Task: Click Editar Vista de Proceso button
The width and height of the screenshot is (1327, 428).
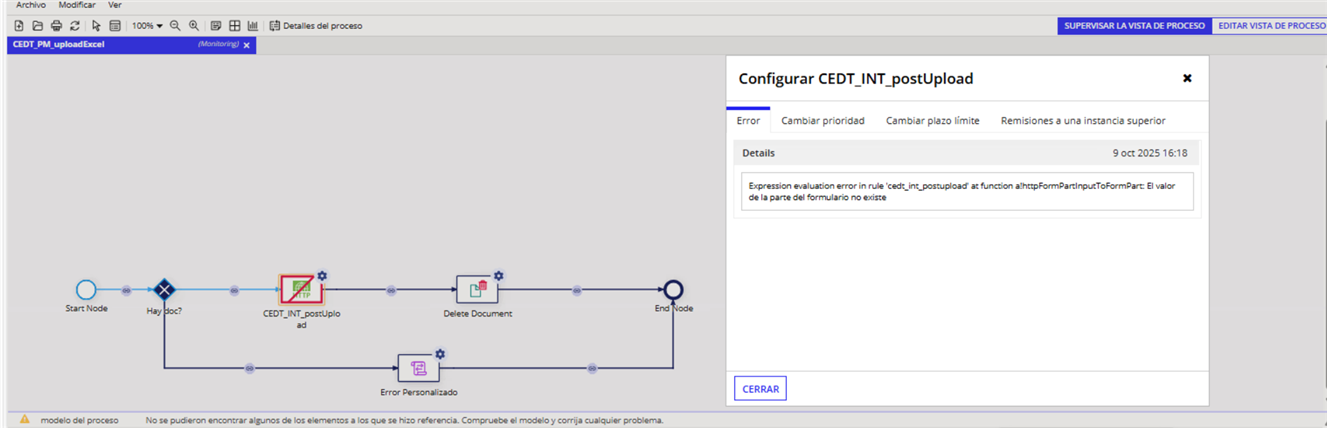Action: coord(1271,26)
